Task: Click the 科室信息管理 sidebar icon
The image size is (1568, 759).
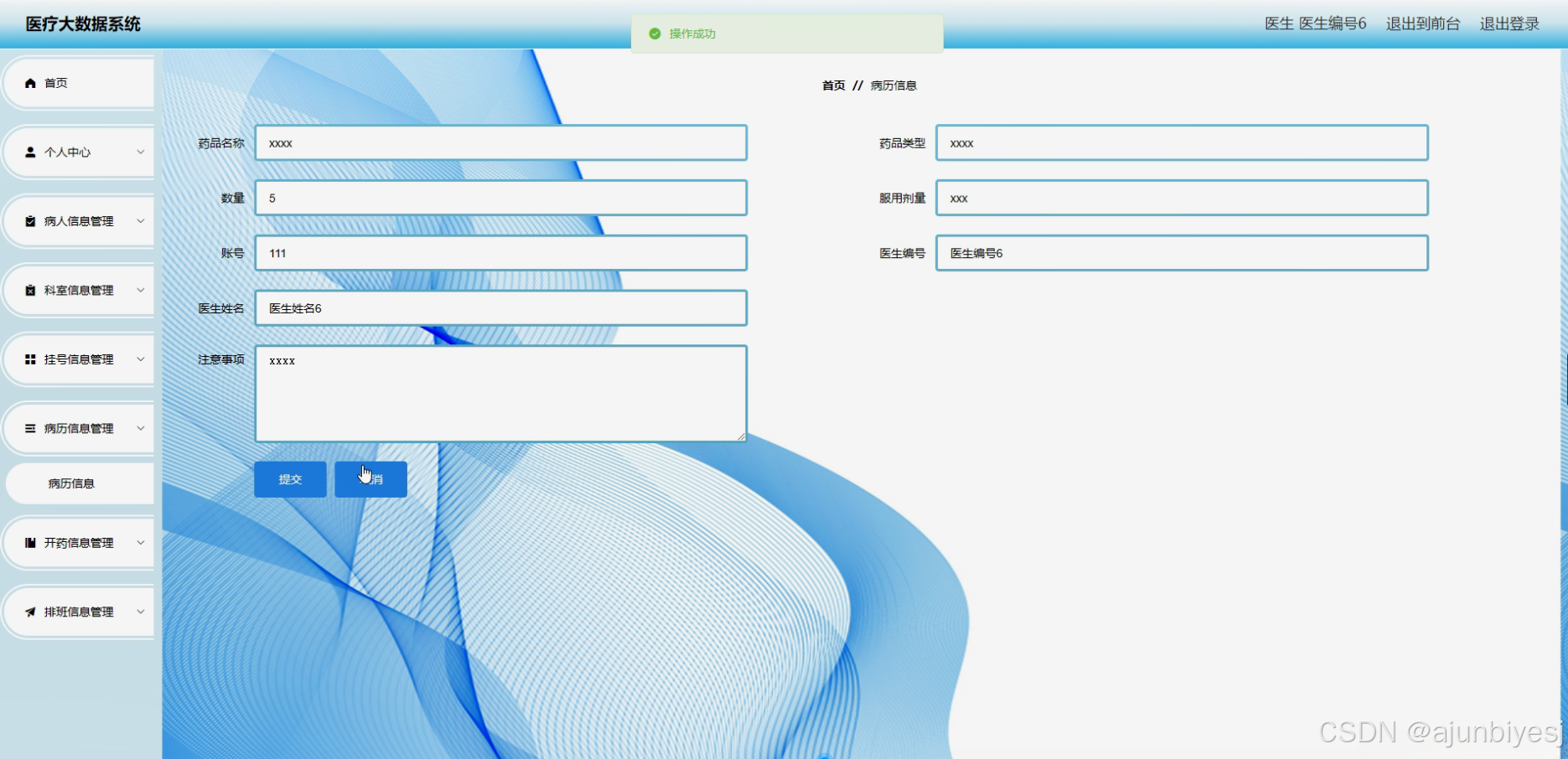Action: coord(30,290)
